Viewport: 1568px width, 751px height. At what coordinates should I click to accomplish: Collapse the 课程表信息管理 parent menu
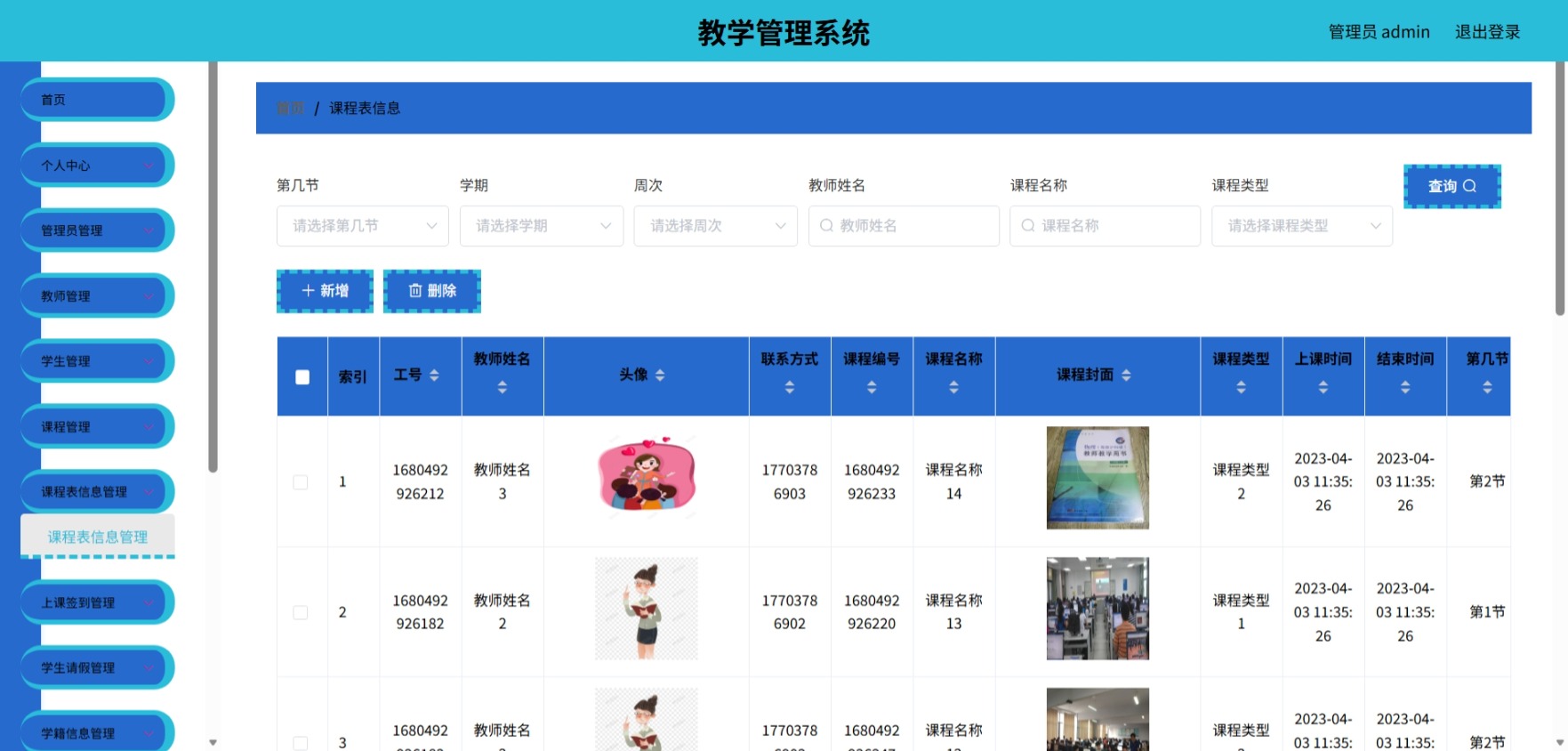(x=97, y=492)
